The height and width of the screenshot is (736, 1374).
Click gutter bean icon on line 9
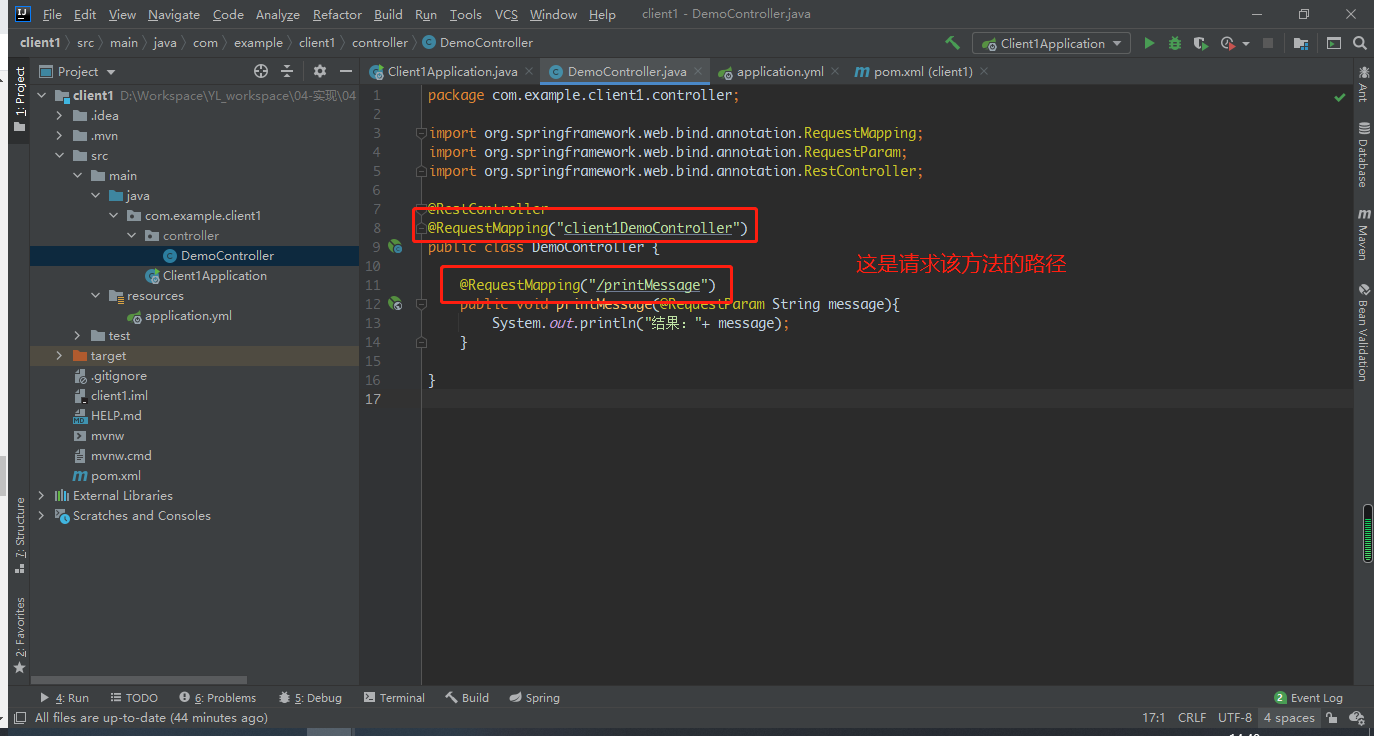(395, 246)
